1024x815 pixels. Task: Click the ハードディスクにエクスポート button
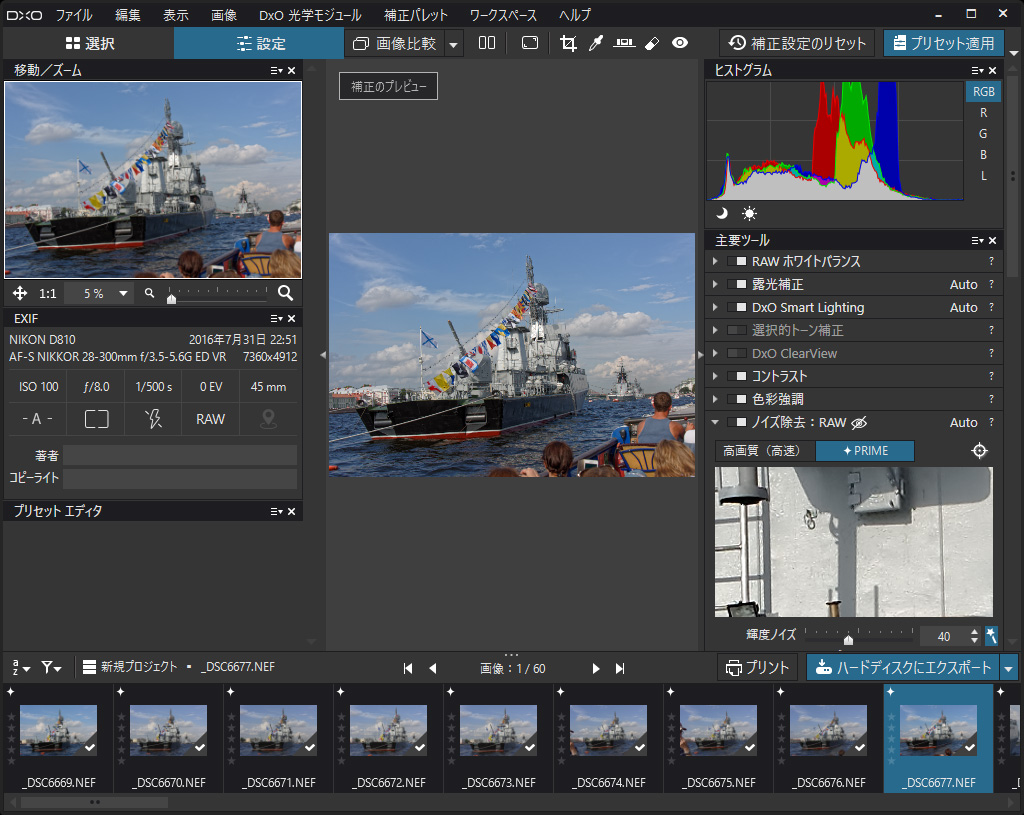coord(903,668)
